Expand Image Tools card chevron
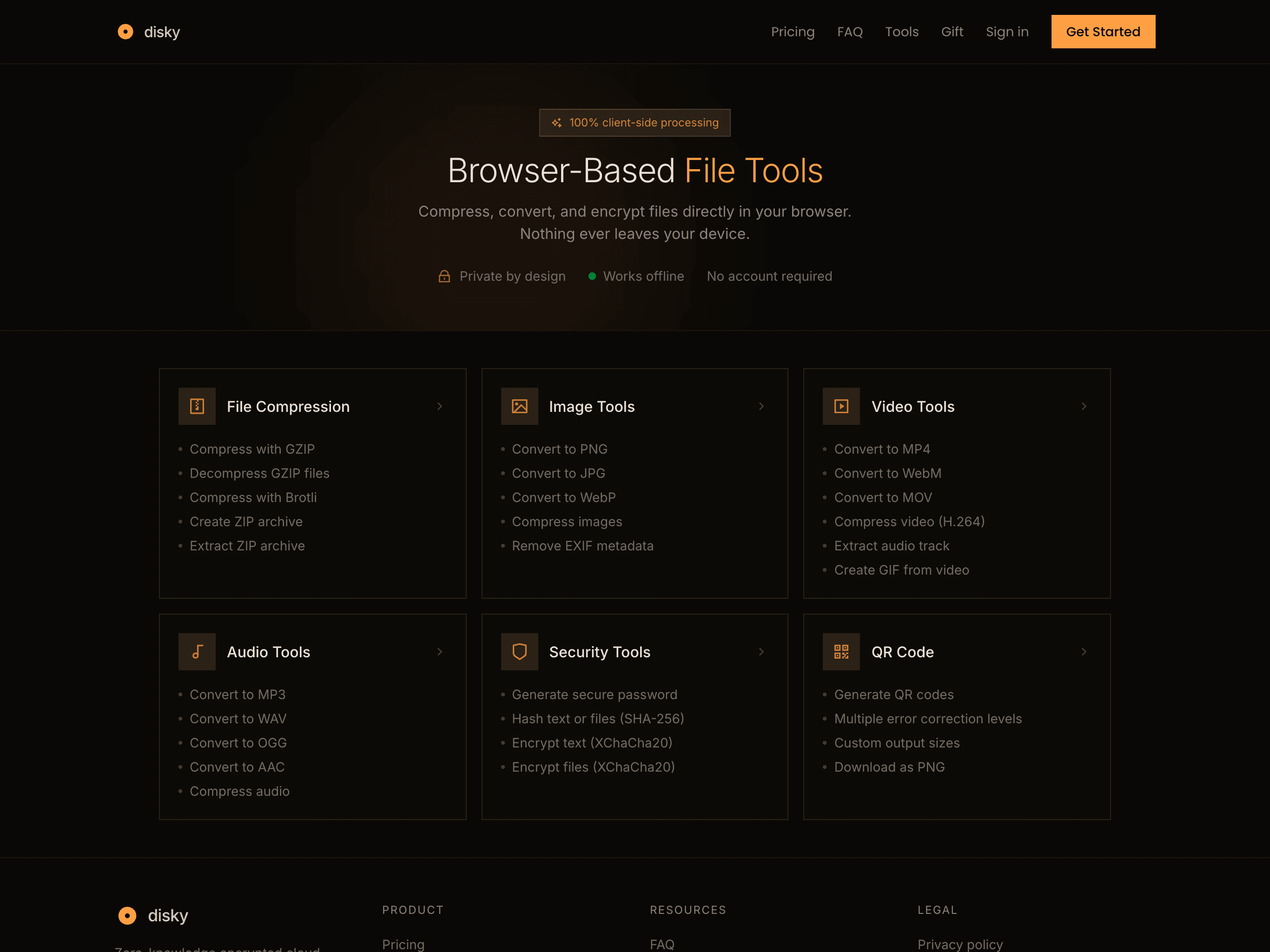The width and height of the screenshot is (1270, 952). [761, 406]
